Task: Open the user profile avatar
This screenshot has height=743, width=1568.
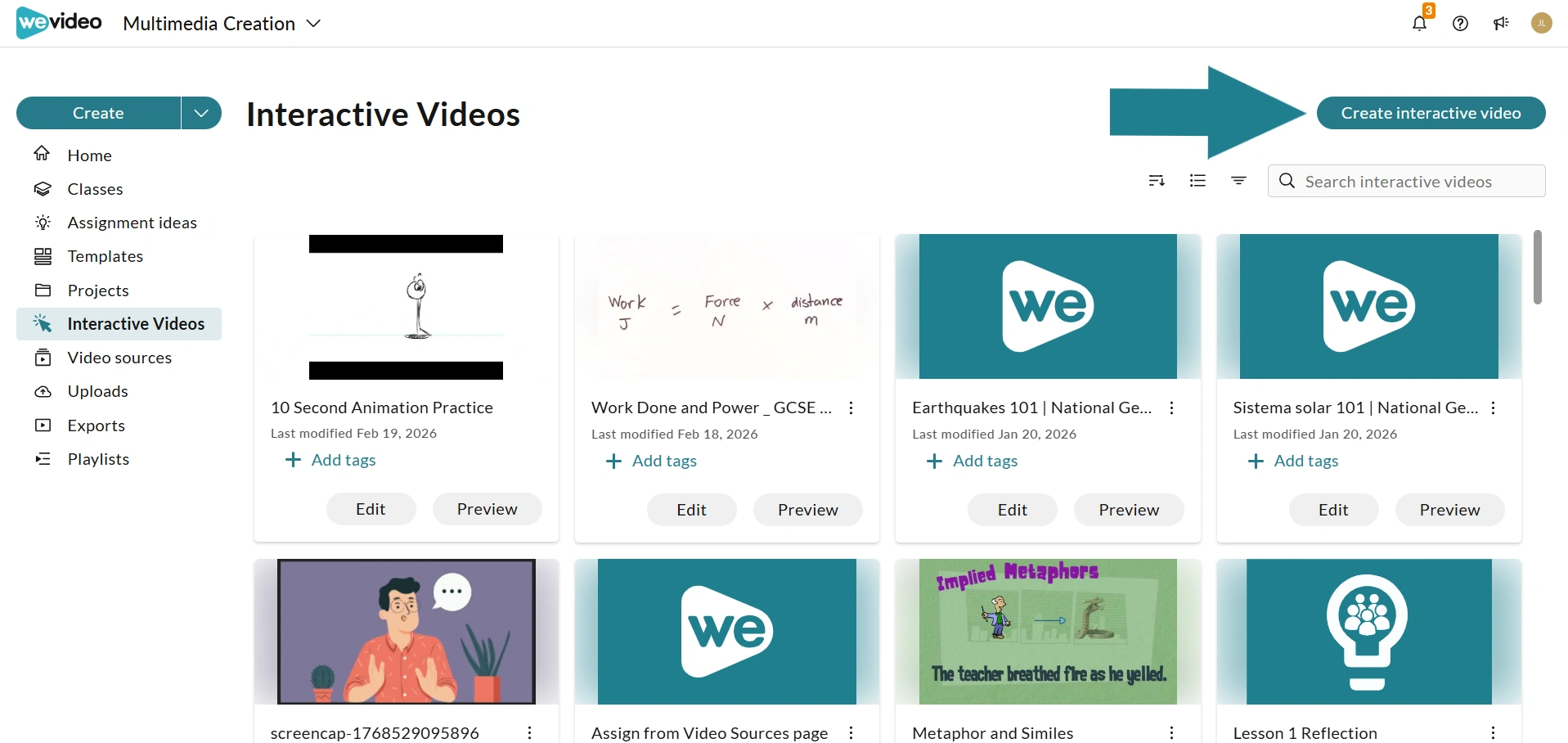Action: coord(1542,23)
